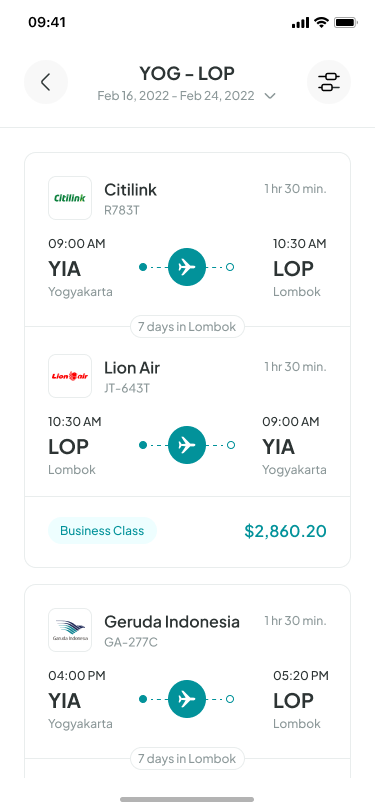
Task: Select the Citilink R783T flight name
Action: (x=131, y=197)
